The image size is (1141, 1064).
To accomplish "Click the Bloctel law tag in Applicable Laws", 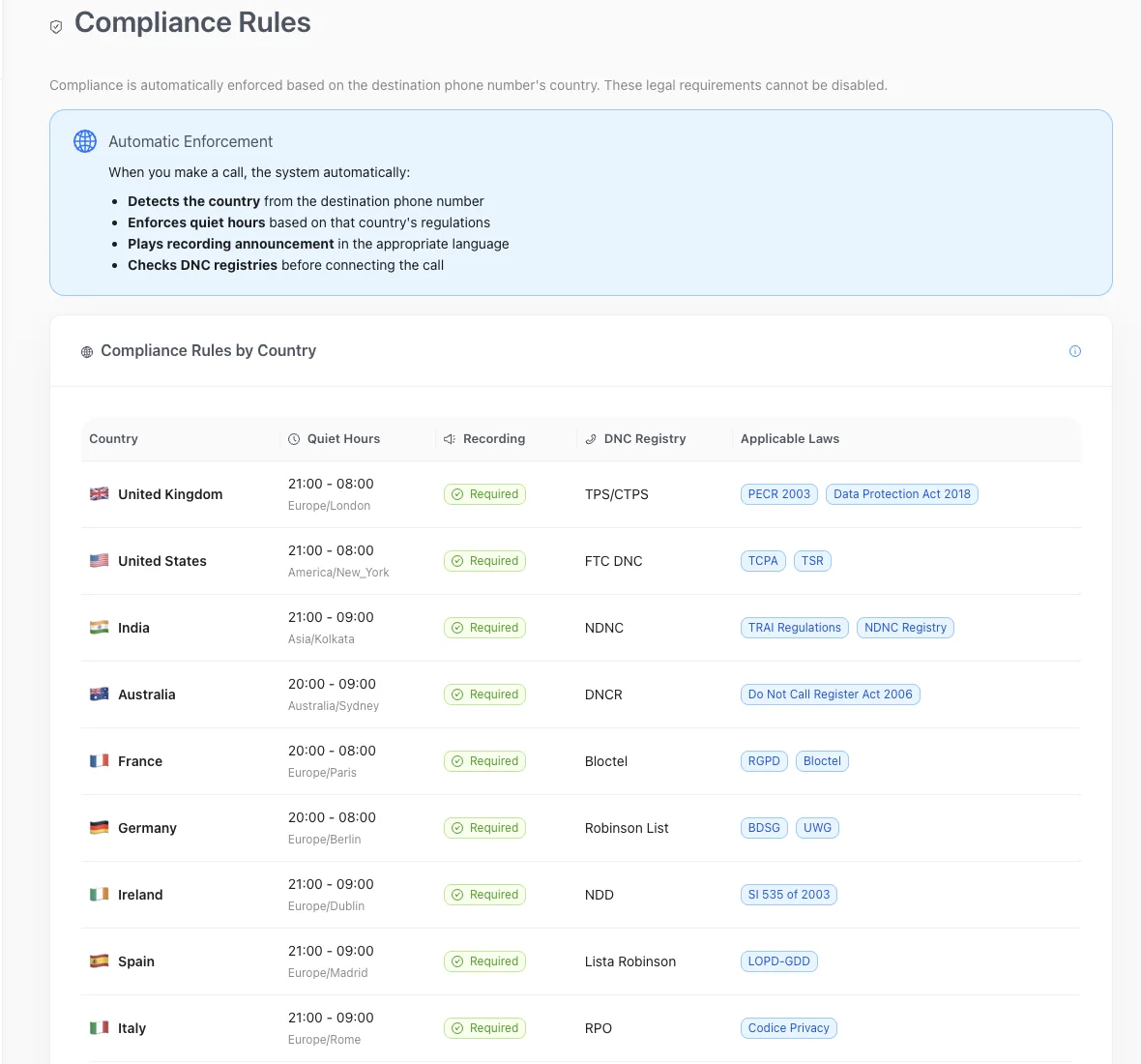I will point(822,761).
